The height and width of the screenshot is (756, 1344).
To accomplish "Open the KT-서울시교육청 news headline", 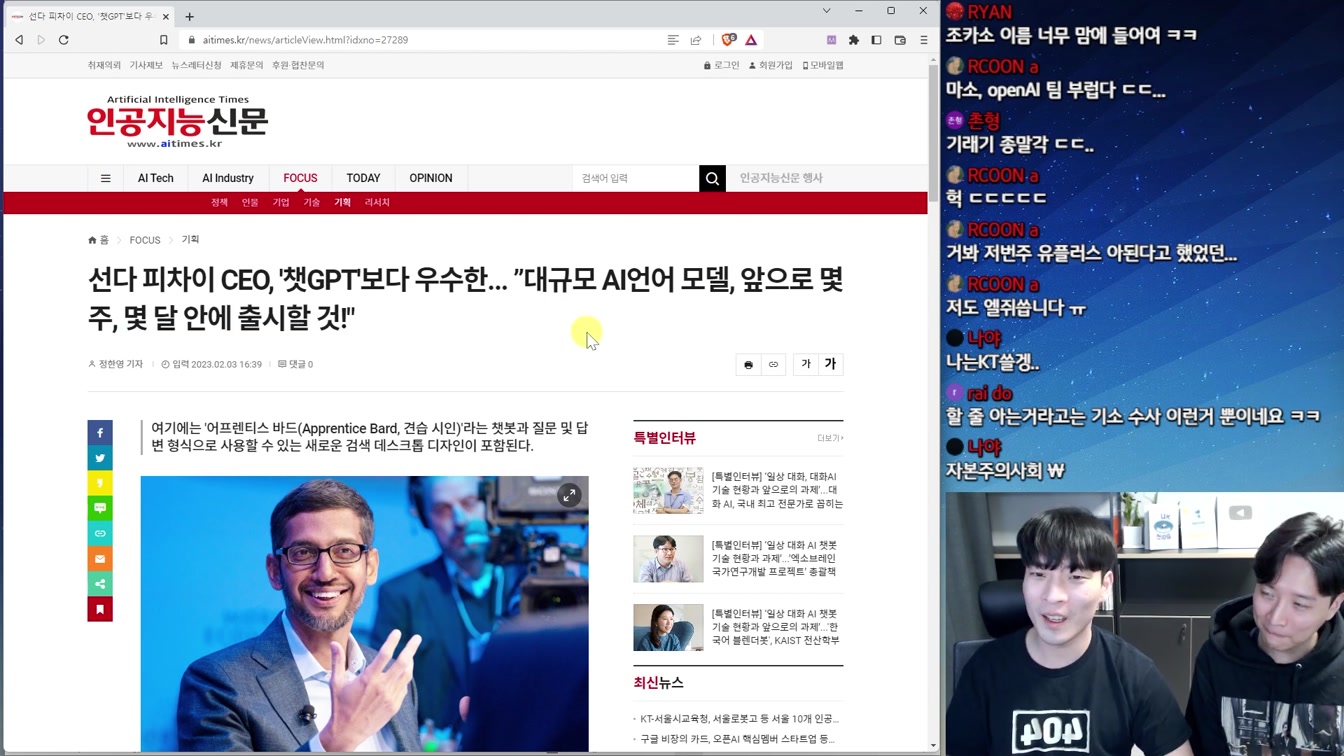I will pyautogui.click(x=739, y=719).
